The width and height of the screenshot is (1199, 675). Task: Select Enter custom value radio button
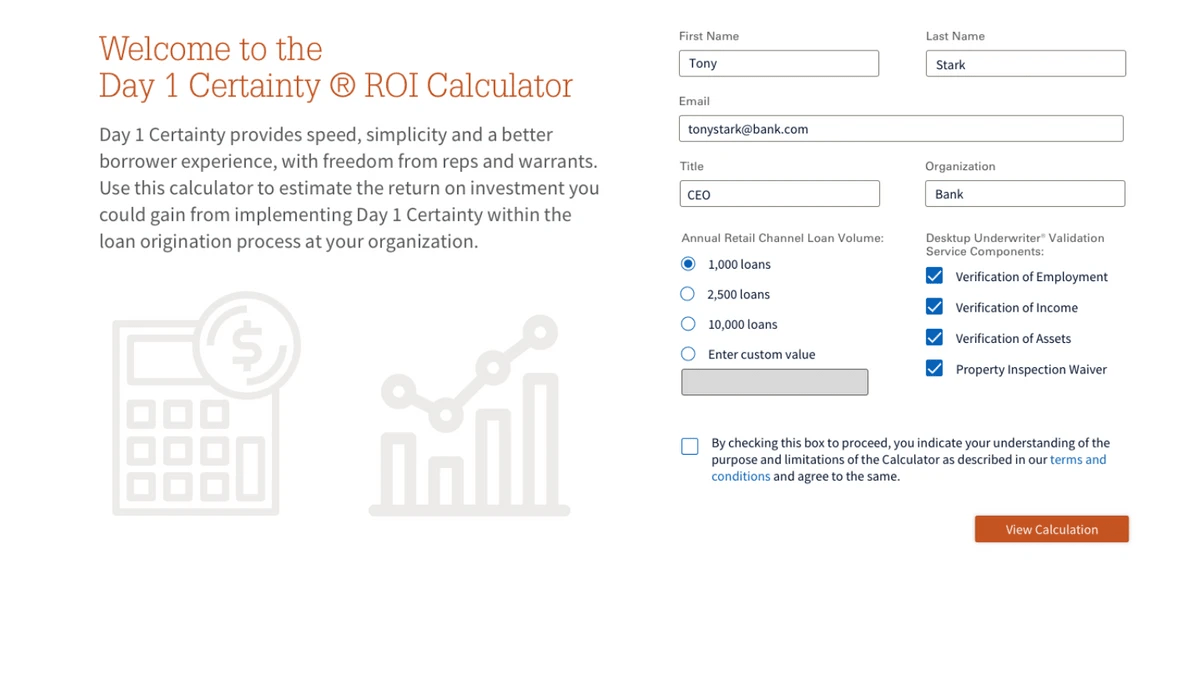click(x=688, y=354)
